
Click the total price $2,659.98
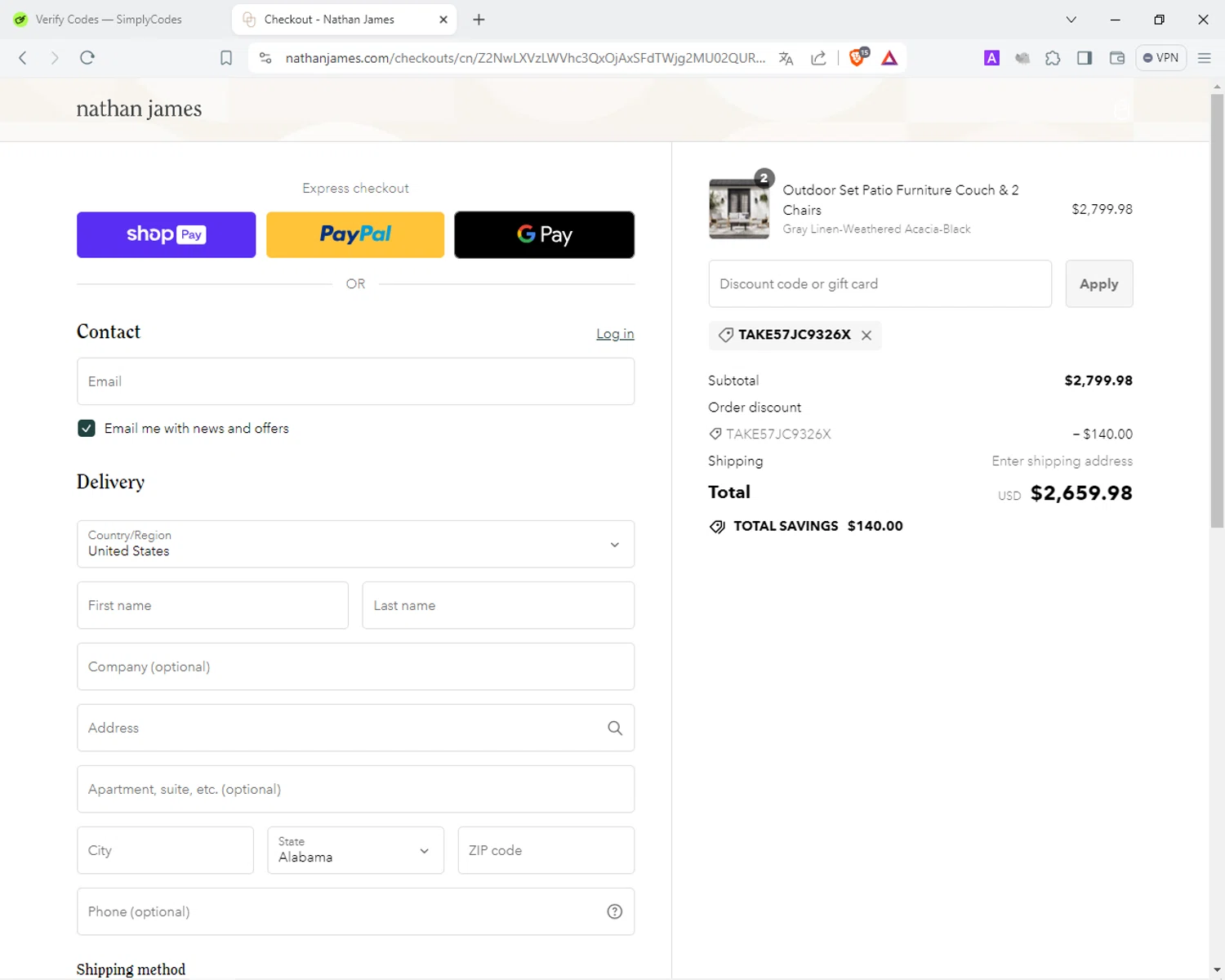(x=1081, y=493)
